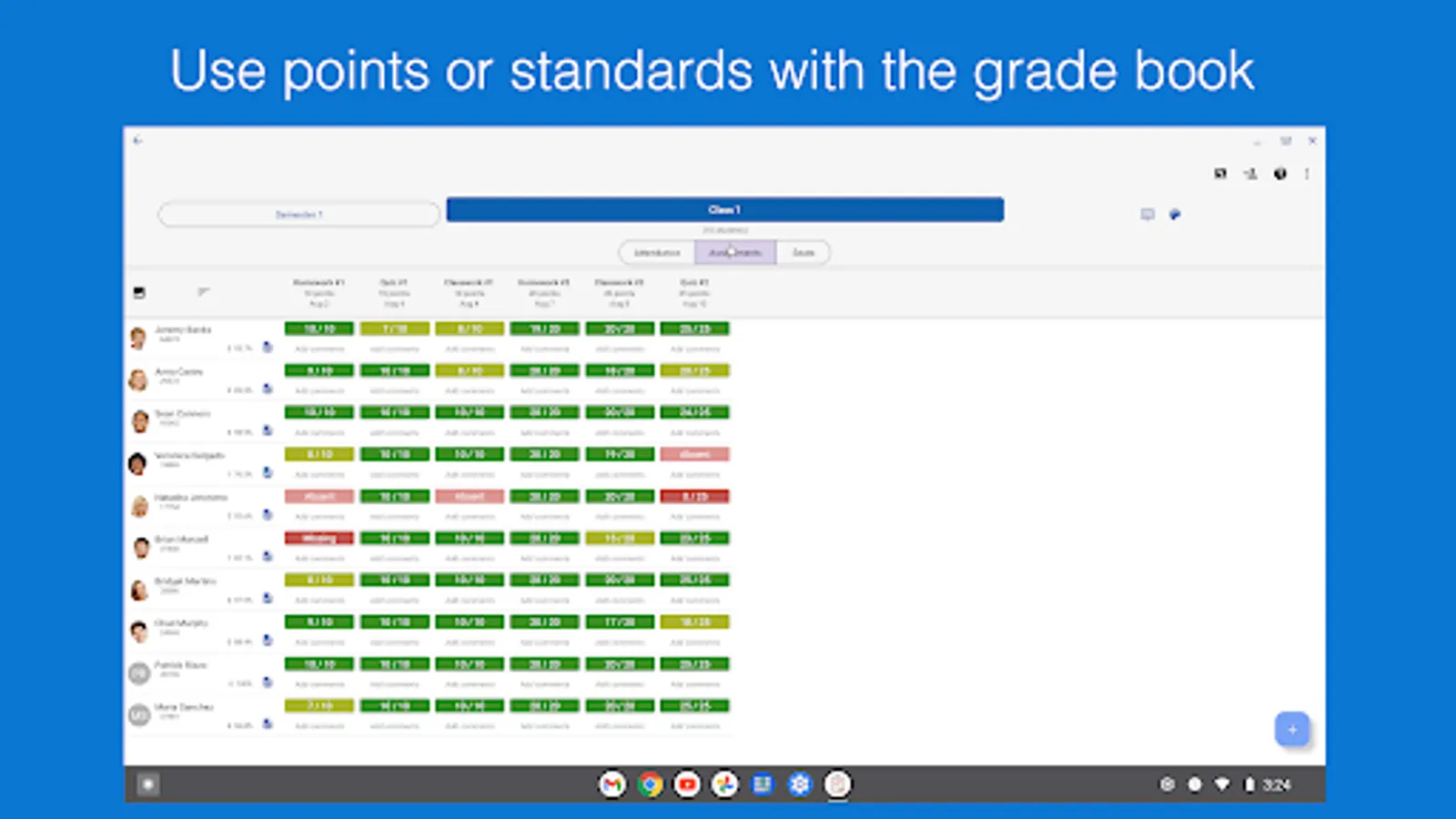
Task: Open the Seats tab
Action: 803,252
